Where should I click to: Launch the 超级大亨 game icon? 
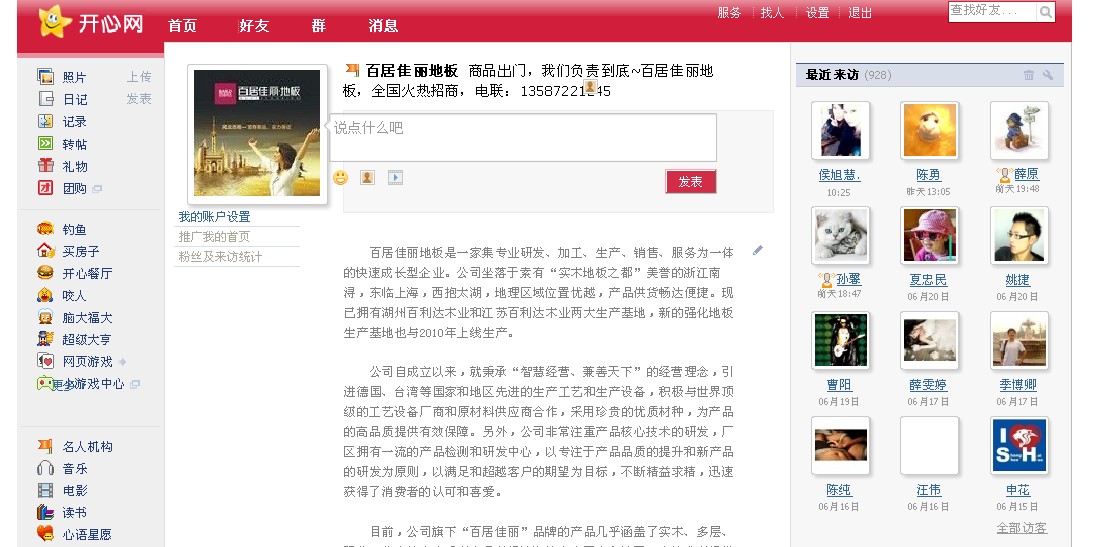click(x=46, y=339)
